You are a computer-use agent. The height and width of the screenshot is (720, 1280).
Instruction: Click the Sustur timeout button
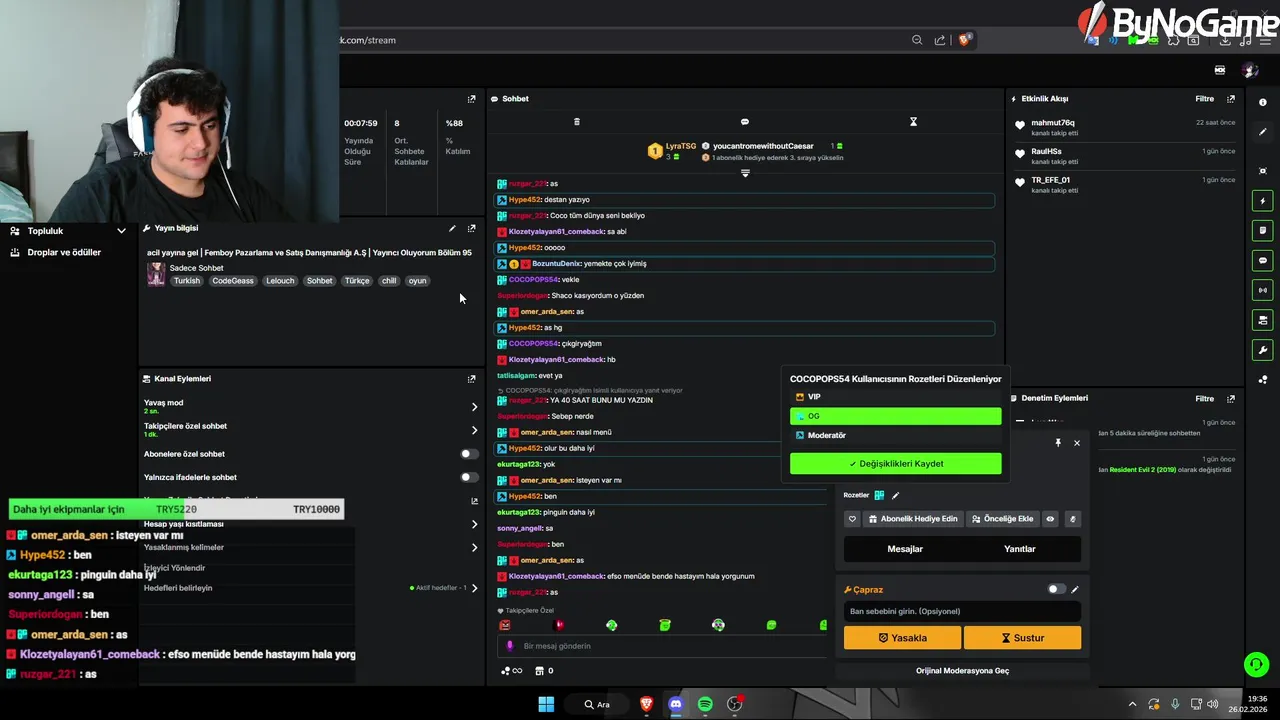(x=1022, y=638)
